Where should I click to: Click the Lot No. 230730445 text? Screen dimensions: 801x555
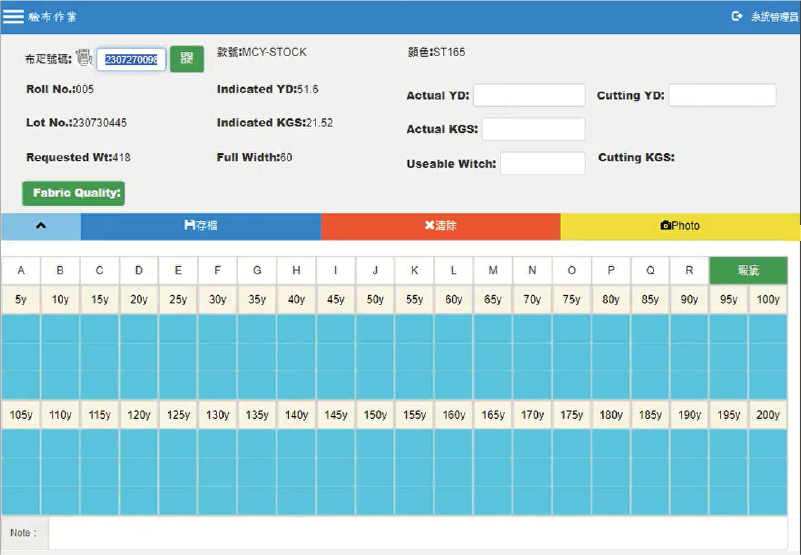point(77,123)
